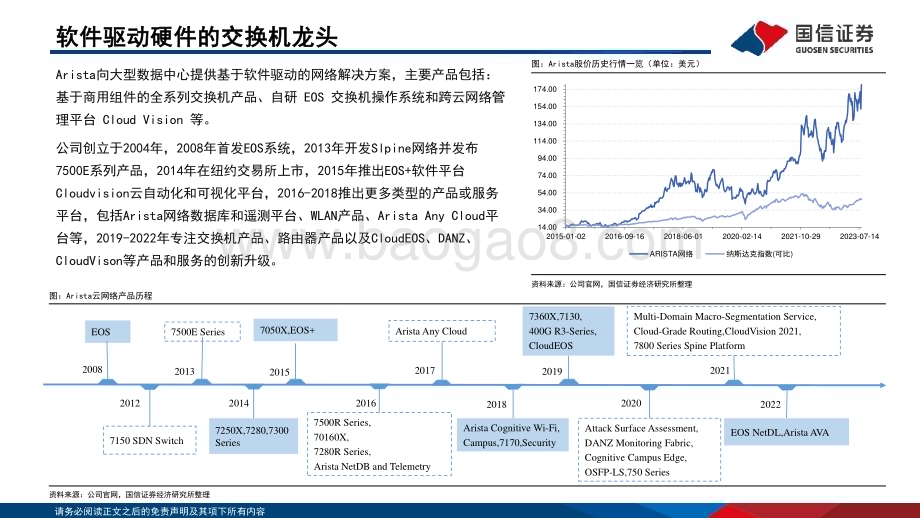The image size is (920, 518).
Task: Click the chart title 图: Arista股价历史行情一览
Action: click(615, 63)
